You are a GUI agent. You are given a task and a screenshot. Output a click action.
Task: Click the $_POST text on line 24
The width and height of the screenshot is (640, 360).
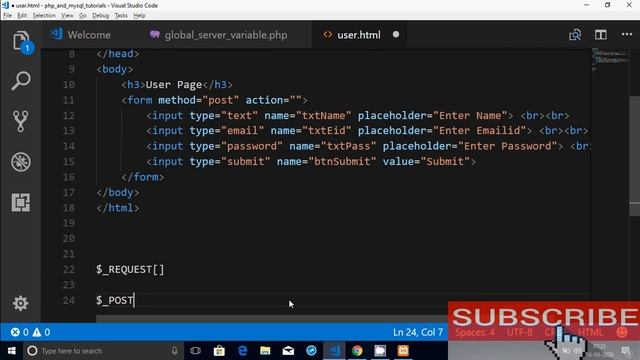[115, 300]
